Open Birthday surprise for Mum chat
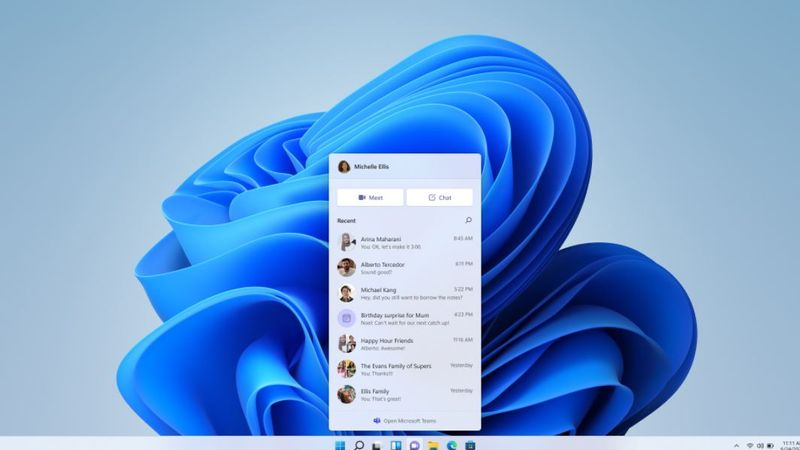Screen dimensions: 800x450 405,318
